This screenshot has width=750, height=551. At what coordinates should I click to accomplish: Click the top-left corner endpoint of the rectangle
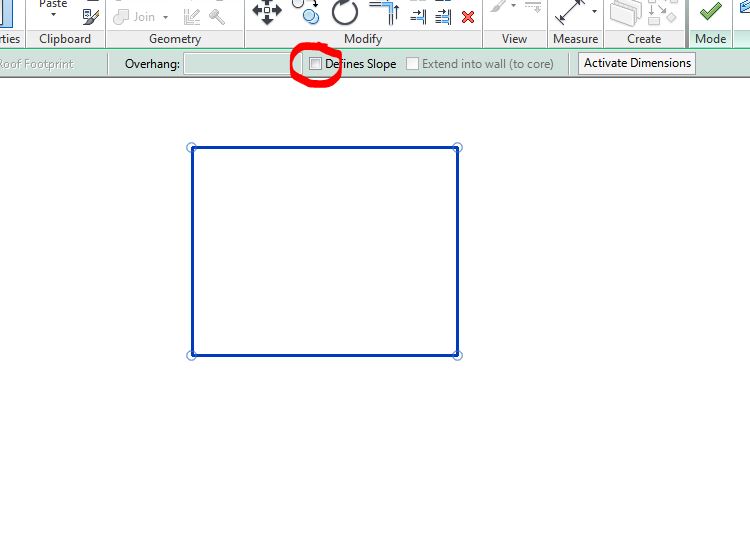[x=191, y=147]
